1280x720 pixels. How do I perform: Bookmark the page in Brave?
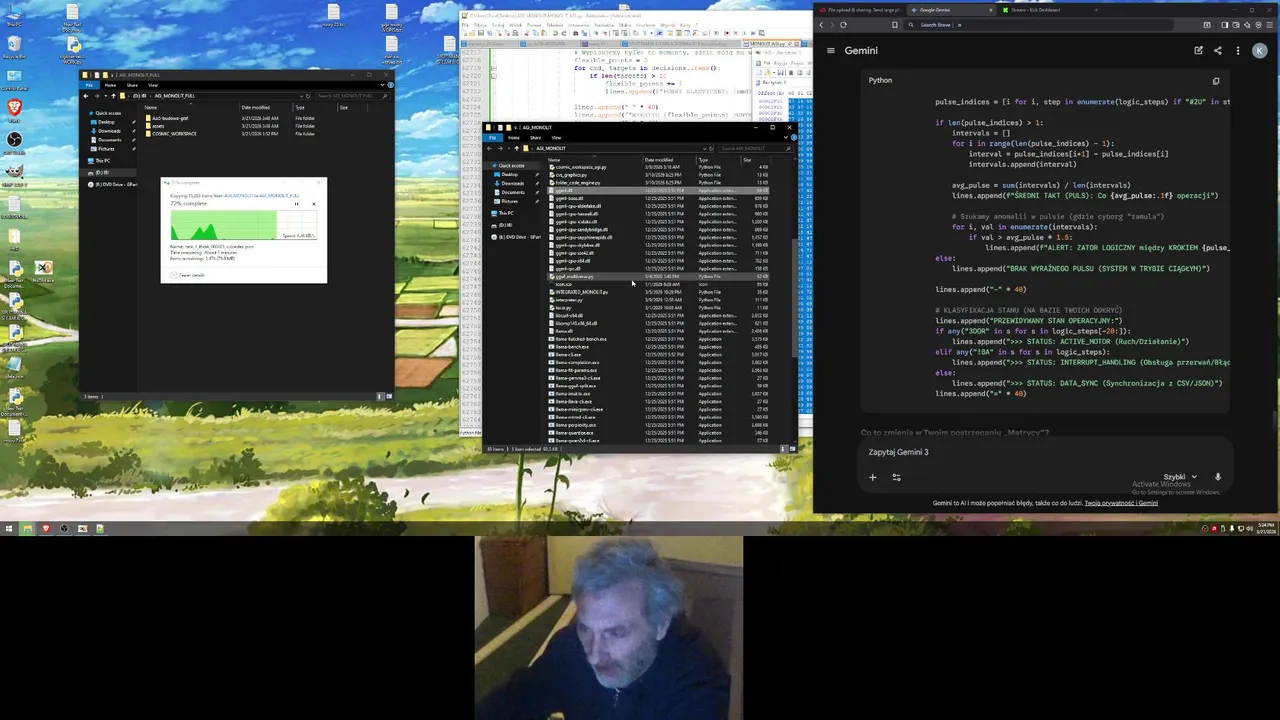pos(895,25)
